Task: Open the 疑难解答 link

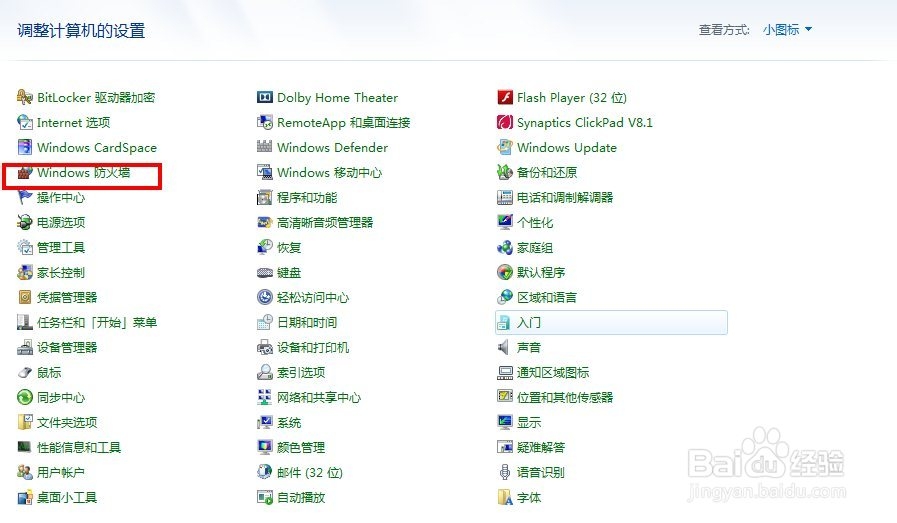Action: (x=541, y=447)
